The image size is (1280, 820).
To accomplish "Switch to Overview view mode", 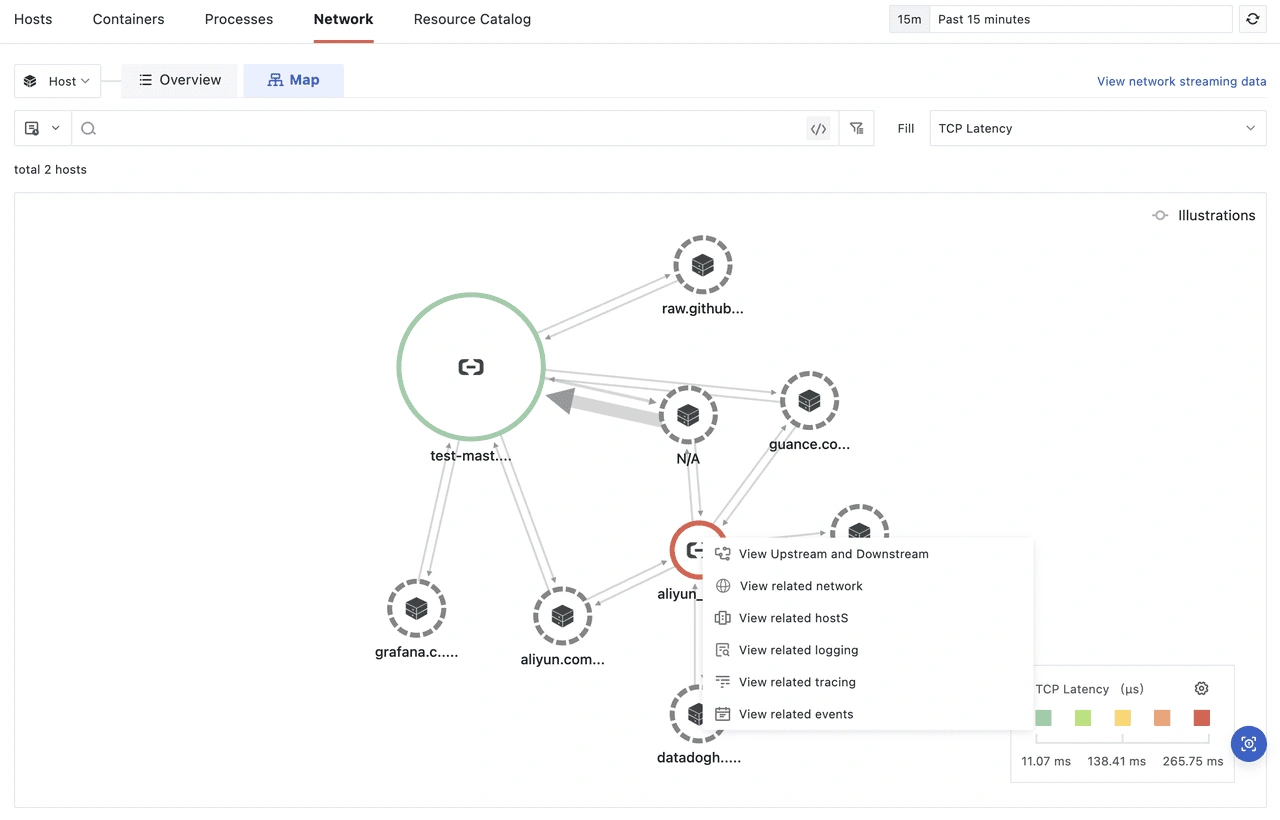I will click(180, 80).
